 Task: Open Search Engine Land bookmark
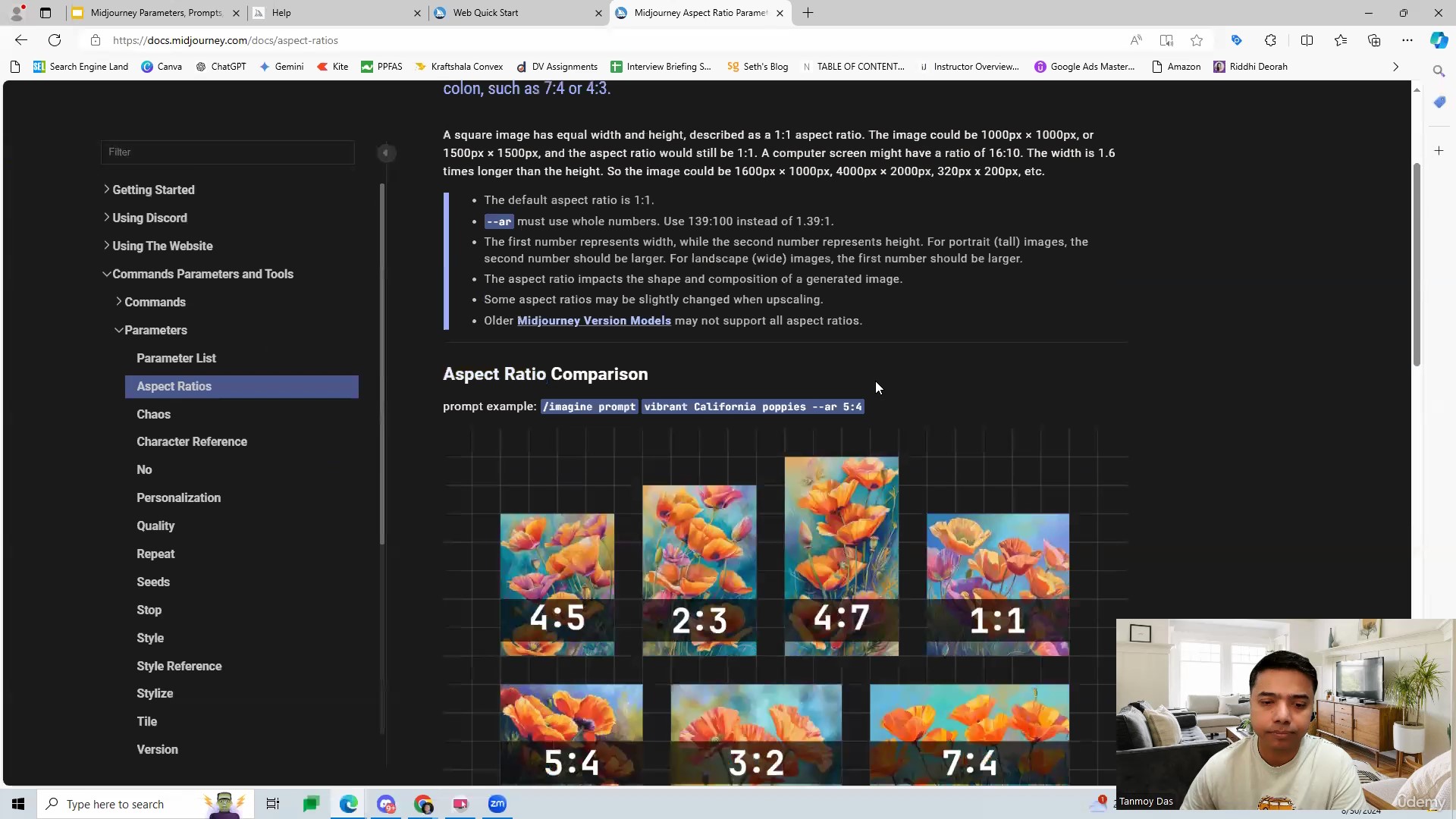click(x=80, y=67)
